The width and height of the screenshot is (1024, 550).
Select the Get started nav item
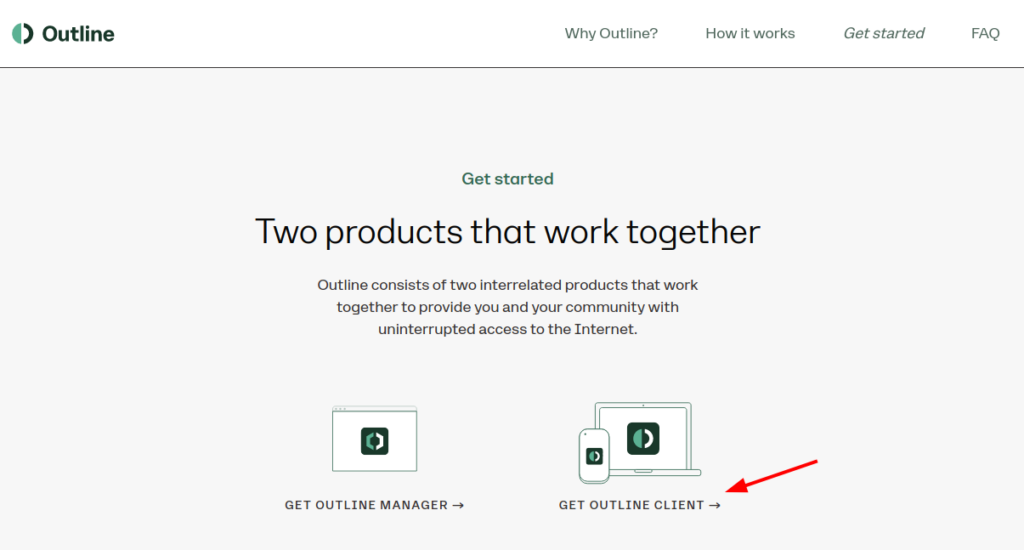(884, 33)
